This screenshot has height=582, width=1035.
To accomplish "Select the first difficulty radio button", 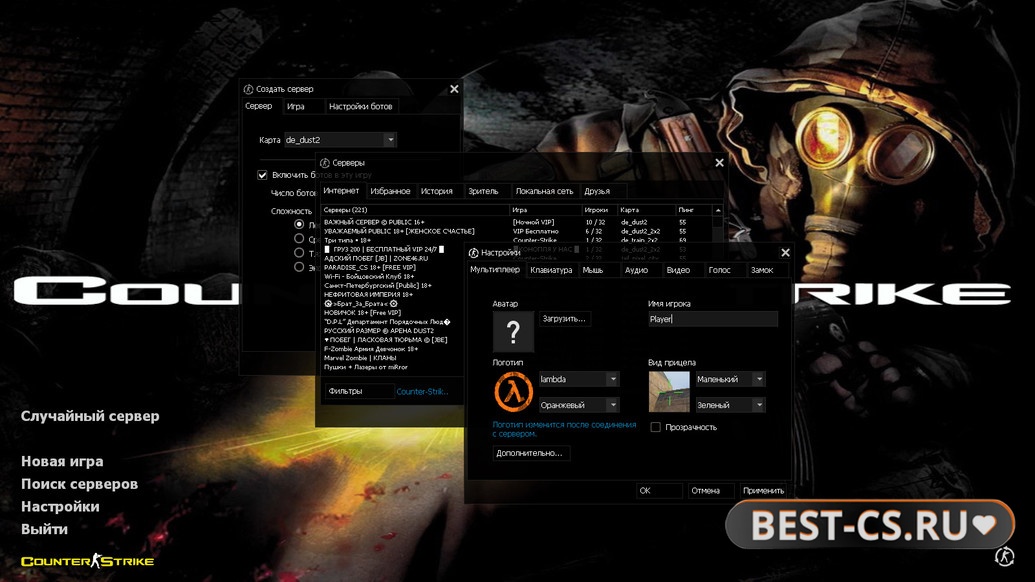I will point(299,224).
